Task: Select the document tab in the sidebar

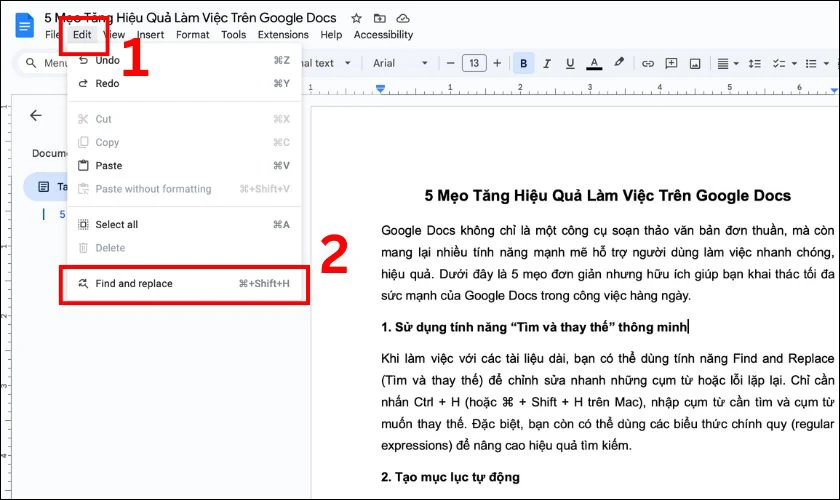Action: point(46,186)
